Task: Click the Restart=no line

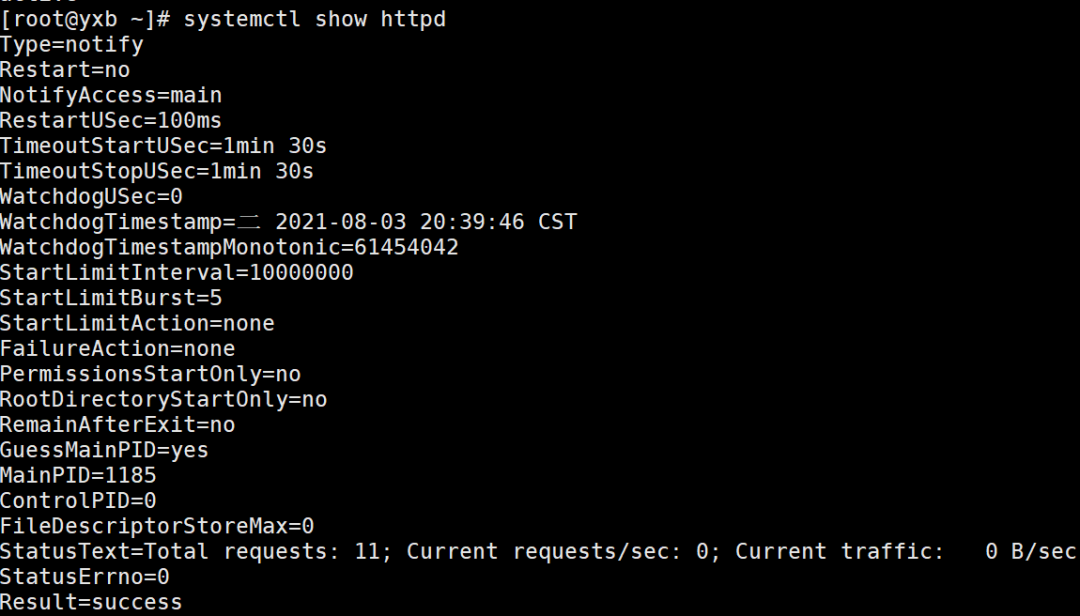Action: 65,70
